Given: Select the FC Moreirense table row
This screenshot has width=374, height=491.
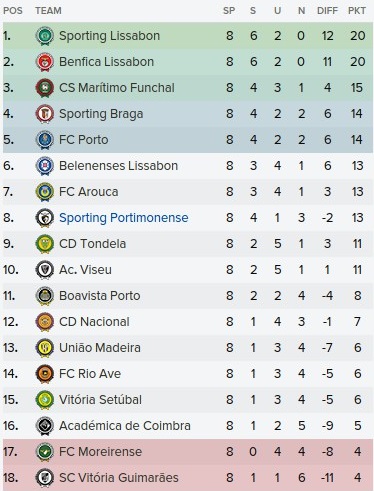Looking at the screenshot, I should pyautogui.click(x=188, y=452).
